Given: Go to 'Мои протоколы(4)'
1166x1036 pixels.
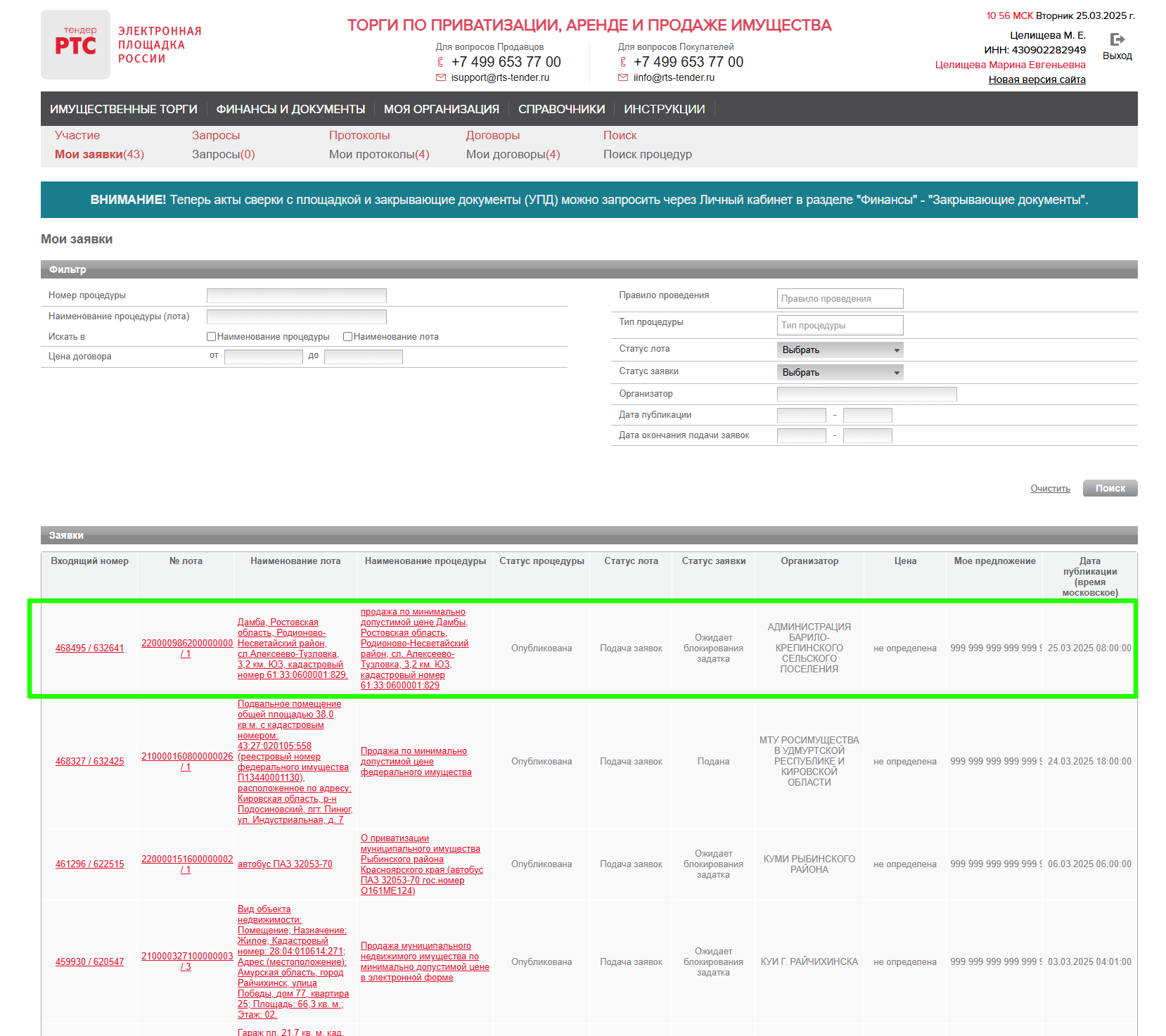Looking at the screenshot, I should click(x=379, y=154).
